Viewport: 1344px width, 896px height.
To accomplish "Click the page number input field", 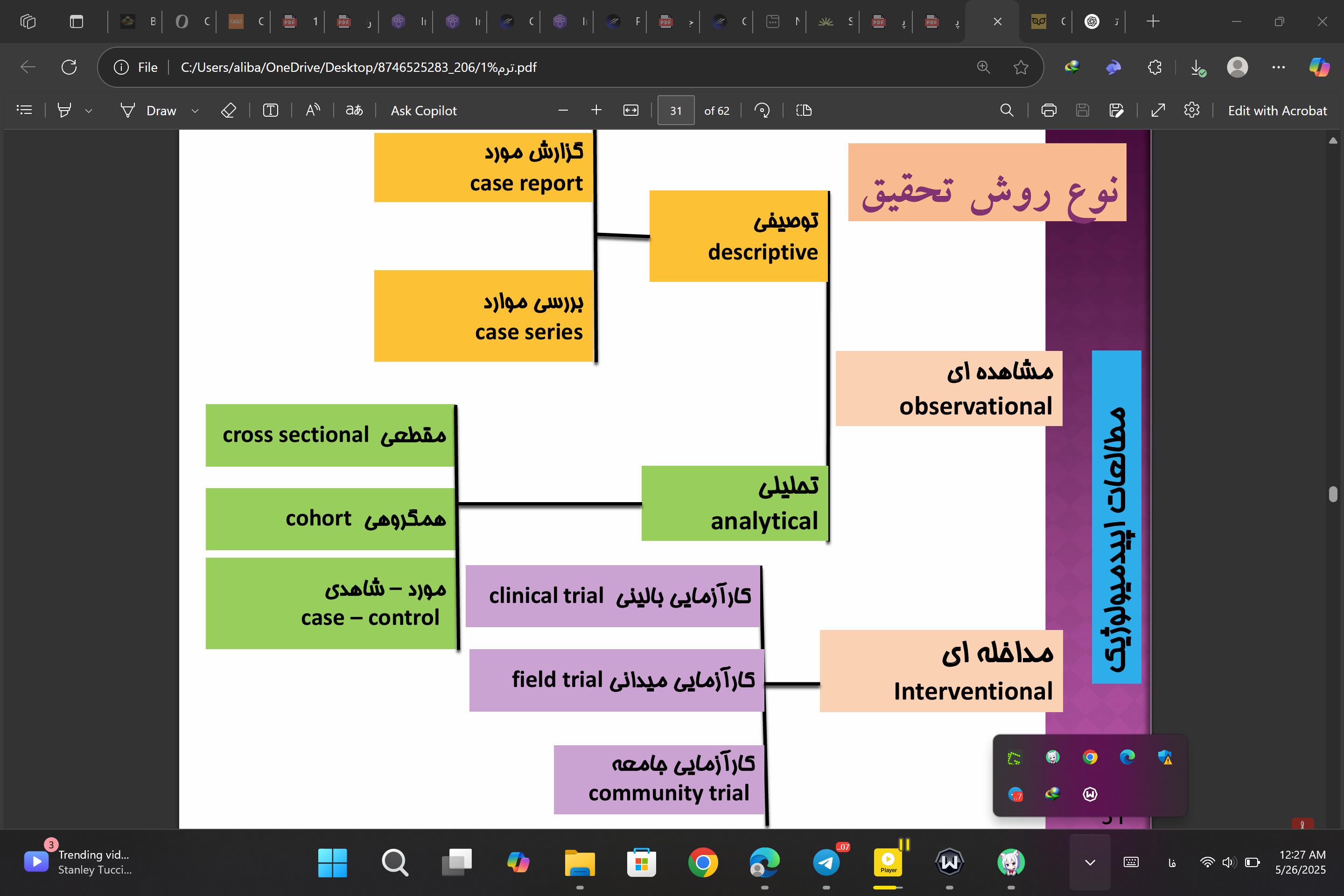I will (x=675, y=110).
